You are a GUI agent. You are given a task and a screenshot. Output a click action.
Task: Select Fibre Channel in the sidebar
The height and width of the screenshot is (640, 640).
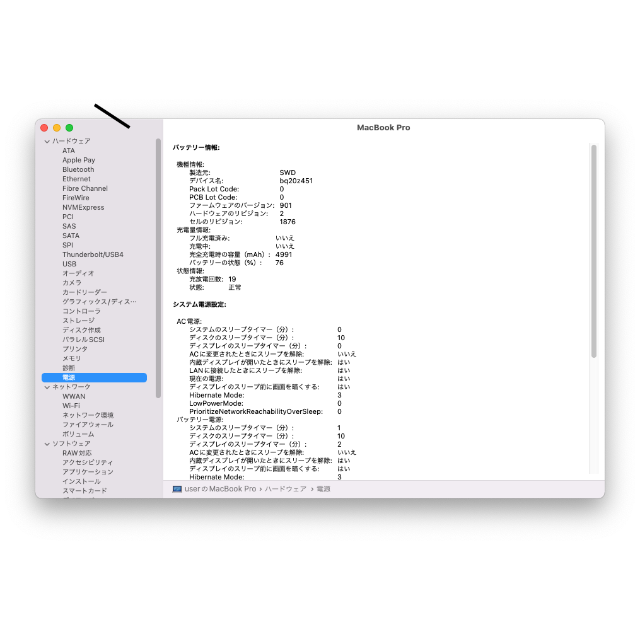click(85, 188)
